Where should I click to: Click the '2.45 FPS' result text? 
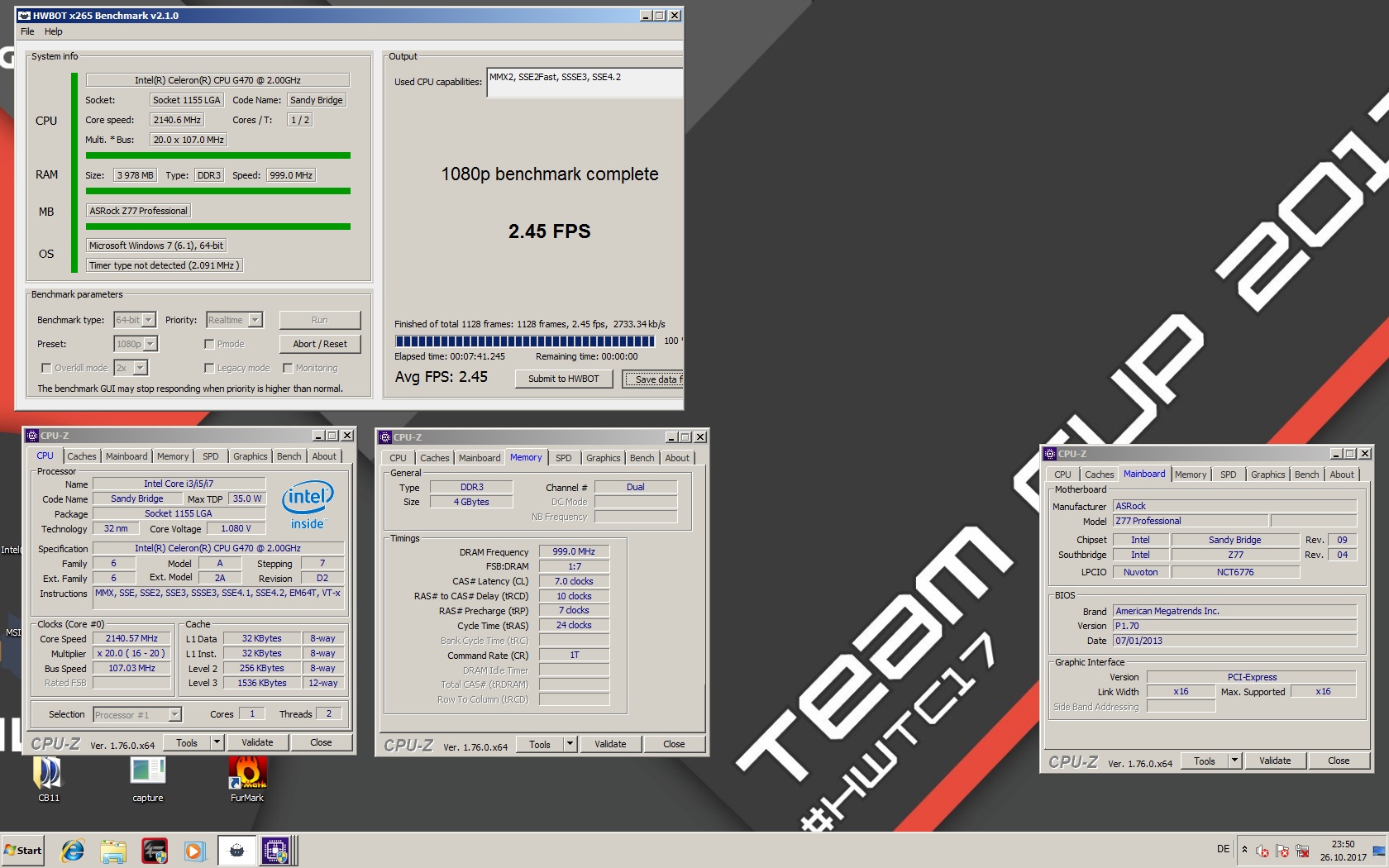(x=550, y=231)
